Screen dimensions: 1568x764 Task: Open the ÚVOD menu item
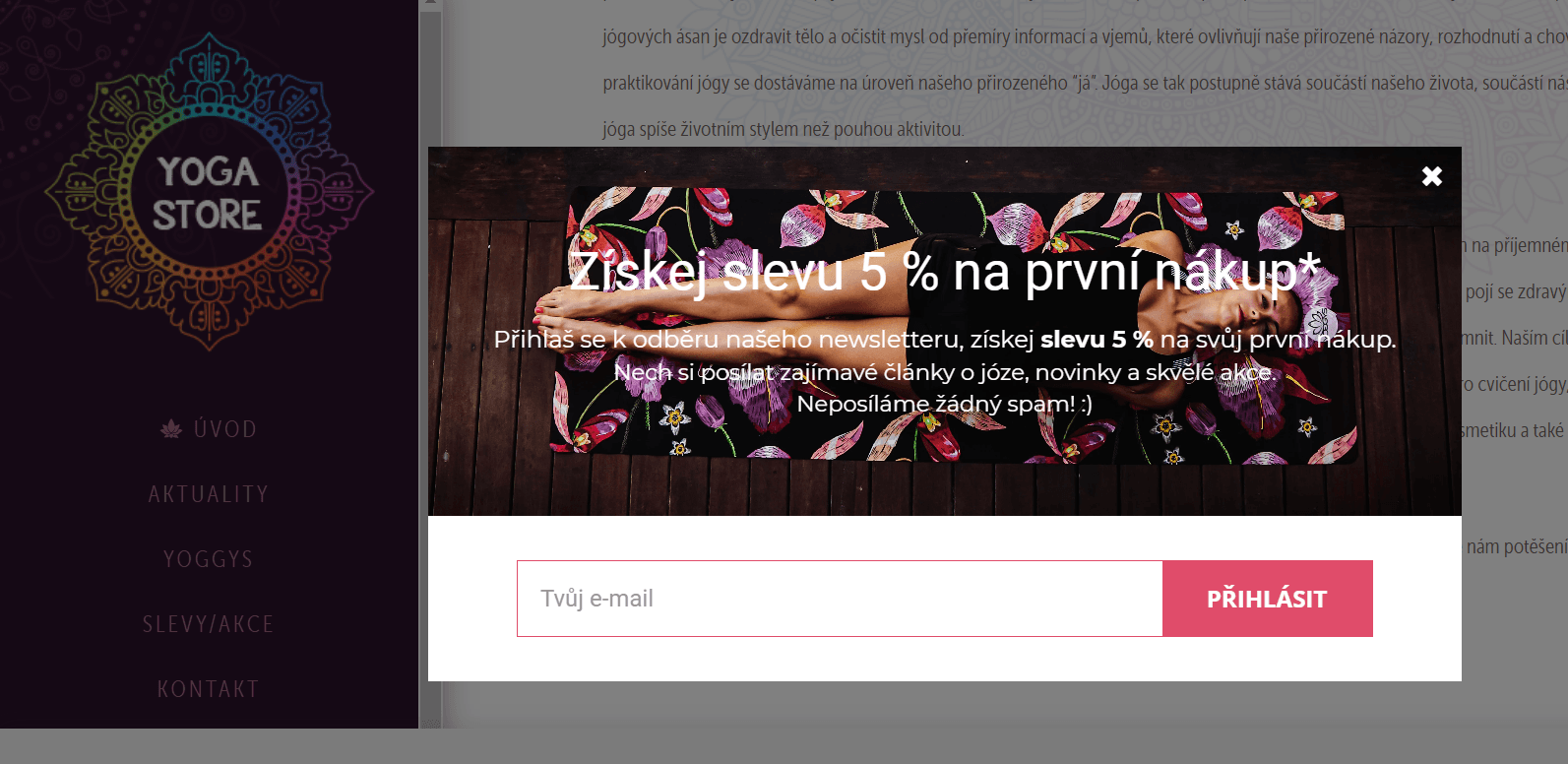(225, 429)
